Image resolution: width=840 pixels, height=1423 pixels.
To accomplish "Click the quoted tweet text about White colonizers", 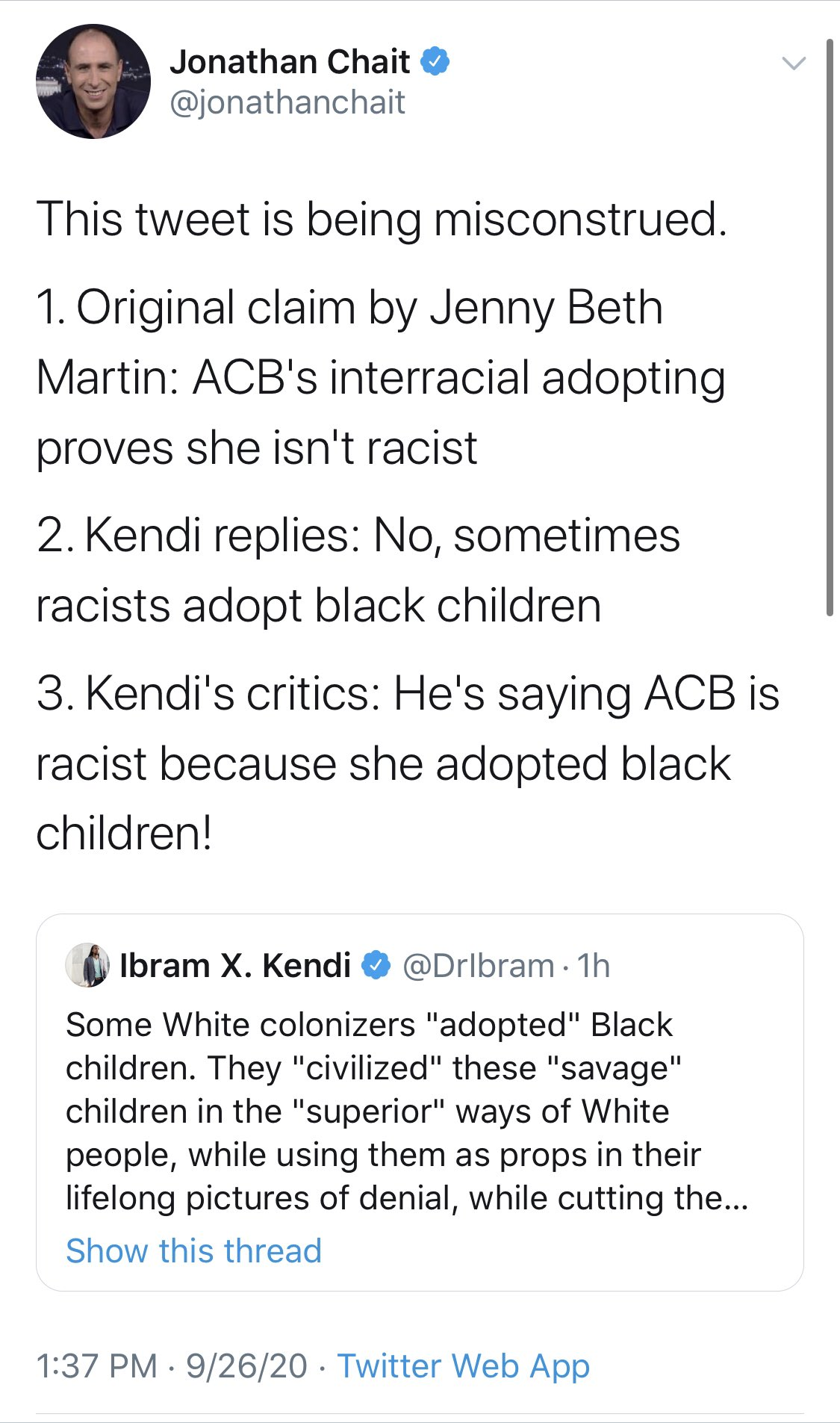I will pyautogui.click(x=407, y=1111).
